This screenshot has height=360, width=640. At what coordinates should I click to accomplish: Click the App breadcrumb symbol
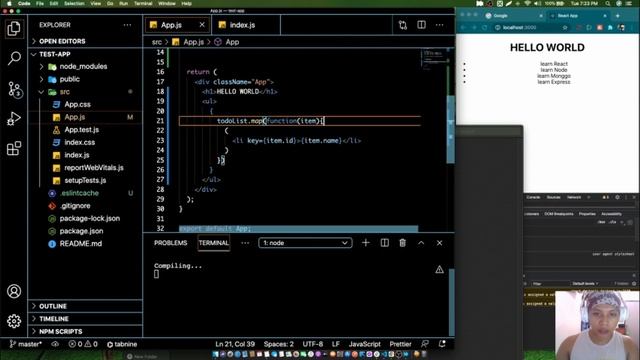227,42
